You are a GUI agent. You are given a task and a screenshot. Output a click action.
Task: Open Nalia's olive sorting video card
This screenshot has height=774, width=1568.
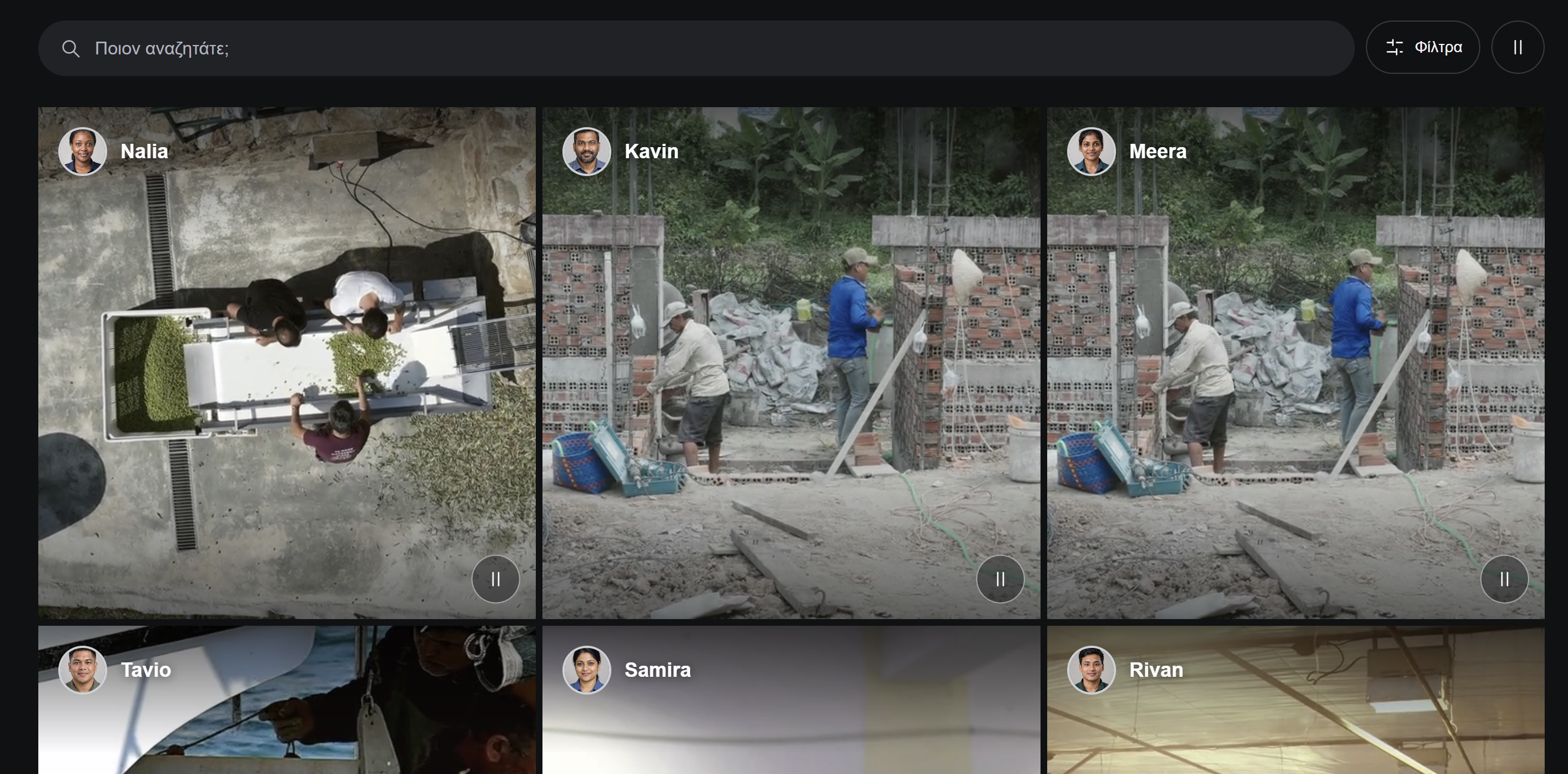click(x=287, y=363)
